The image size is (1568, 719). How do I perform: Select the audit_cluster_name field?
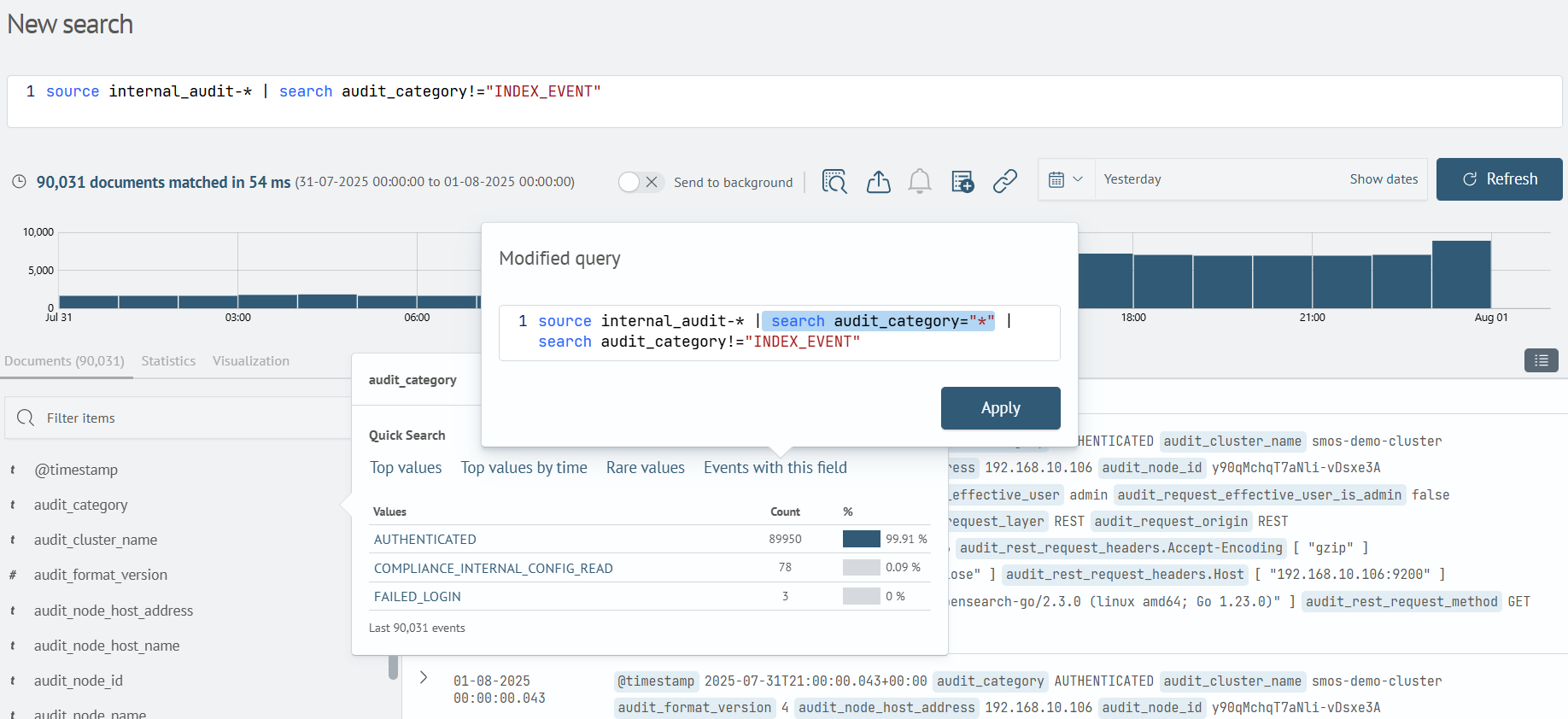click(96, 540)
